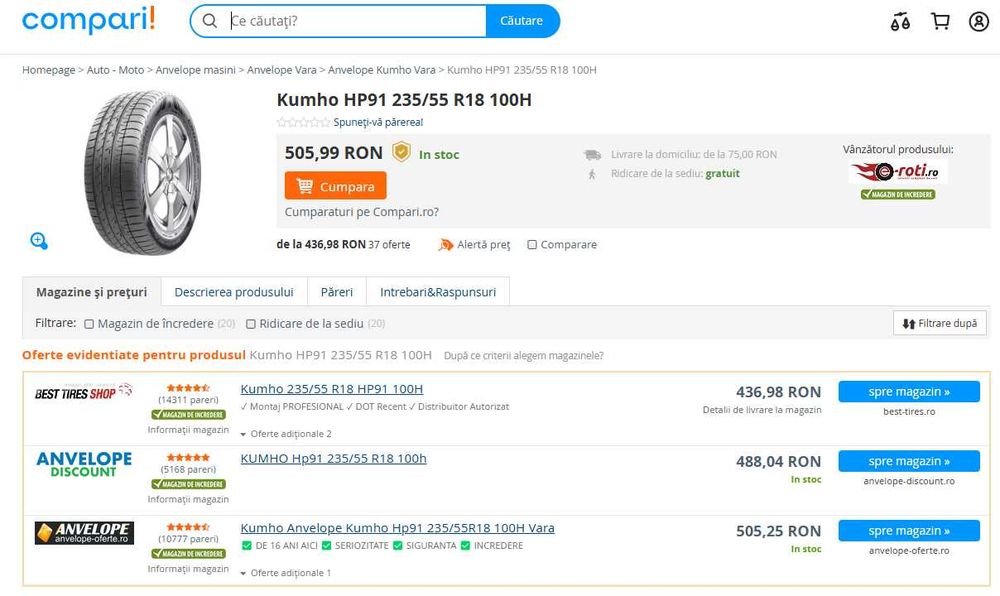Click the 505,25 RON price
Image resolution: width=1000 pixels, height=596 pixels.
pyautogui.click(x=779, y=531)
